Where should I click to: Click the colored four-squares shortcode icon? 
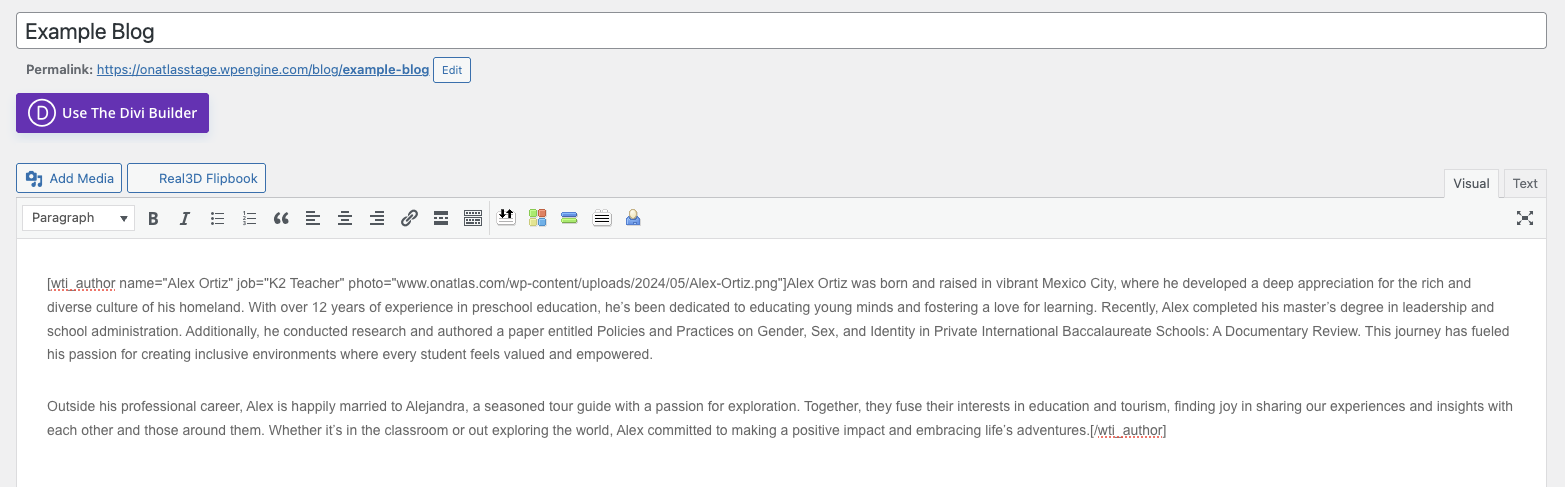click(538, 217)
